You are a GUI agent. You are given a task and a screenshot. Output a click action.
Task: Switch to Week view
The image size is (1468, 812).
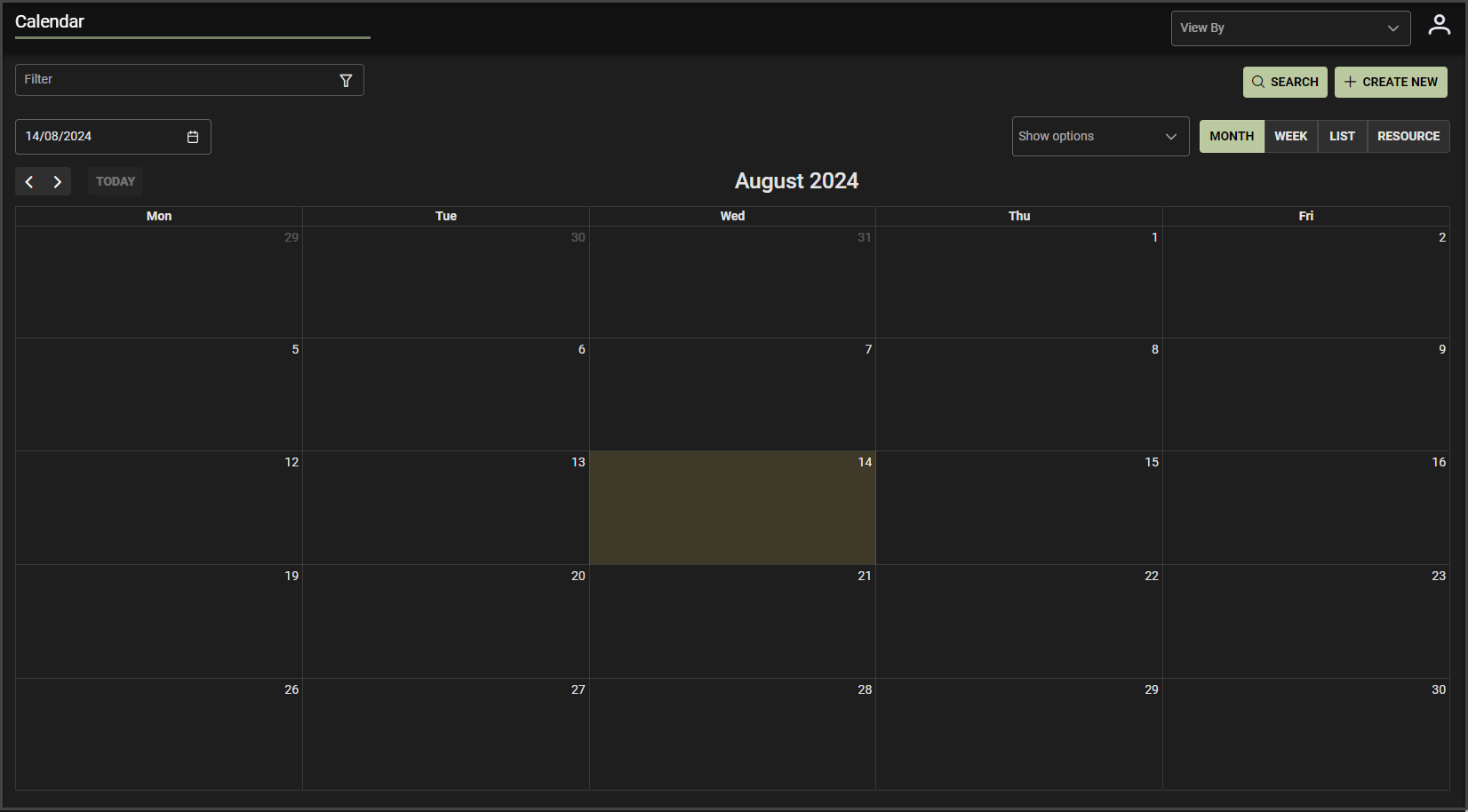tap(1290, 137)
